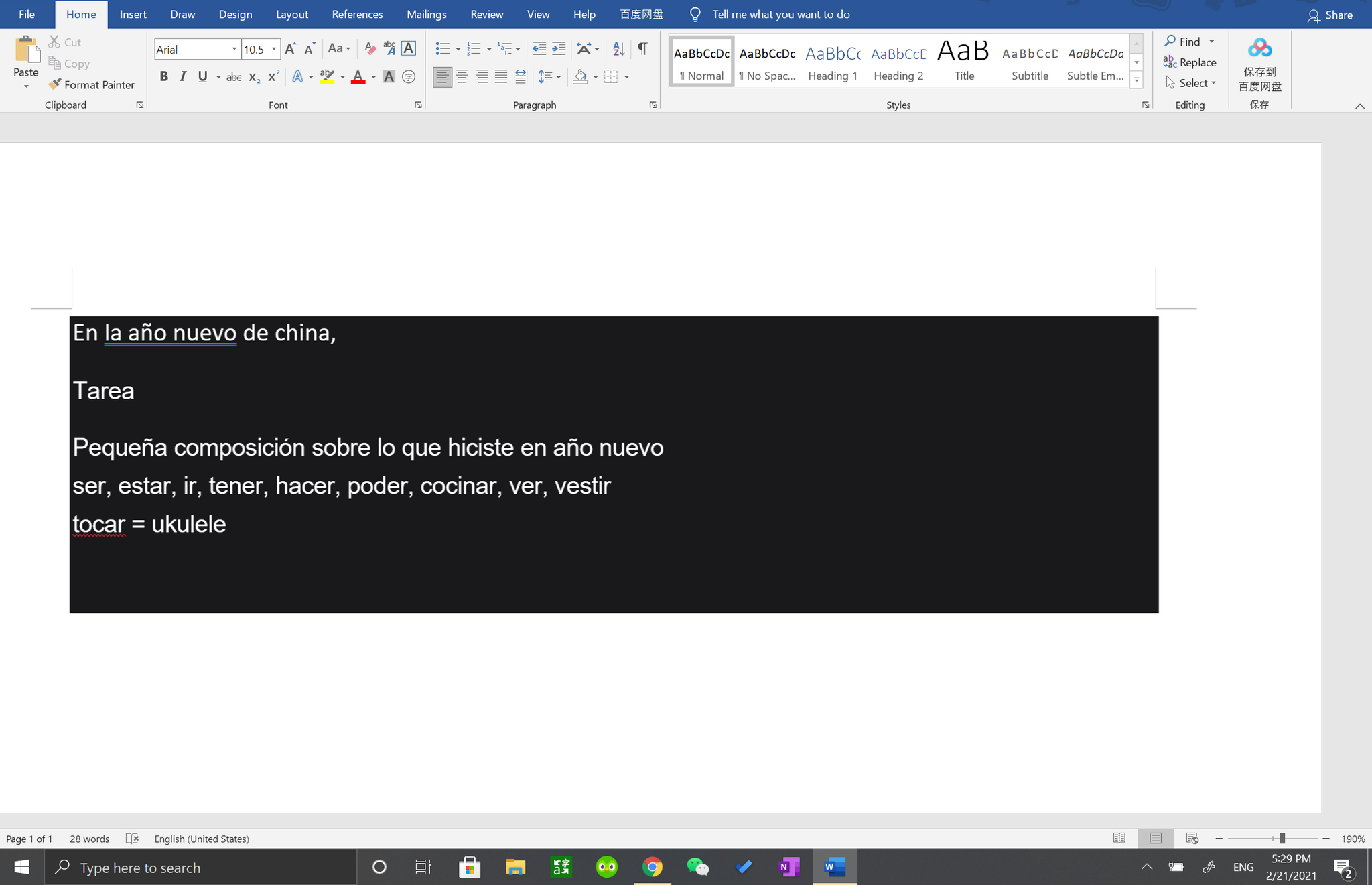This screenshot has width=1372, height=885.
Task: Click the Decrease Indent icon
Action: (x=539, y=49)
